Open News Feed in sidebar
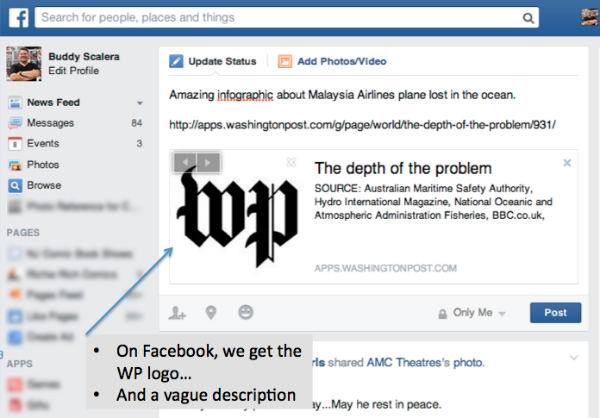The height and width of the screenshot is (418, 600). (x=53, y=103)
